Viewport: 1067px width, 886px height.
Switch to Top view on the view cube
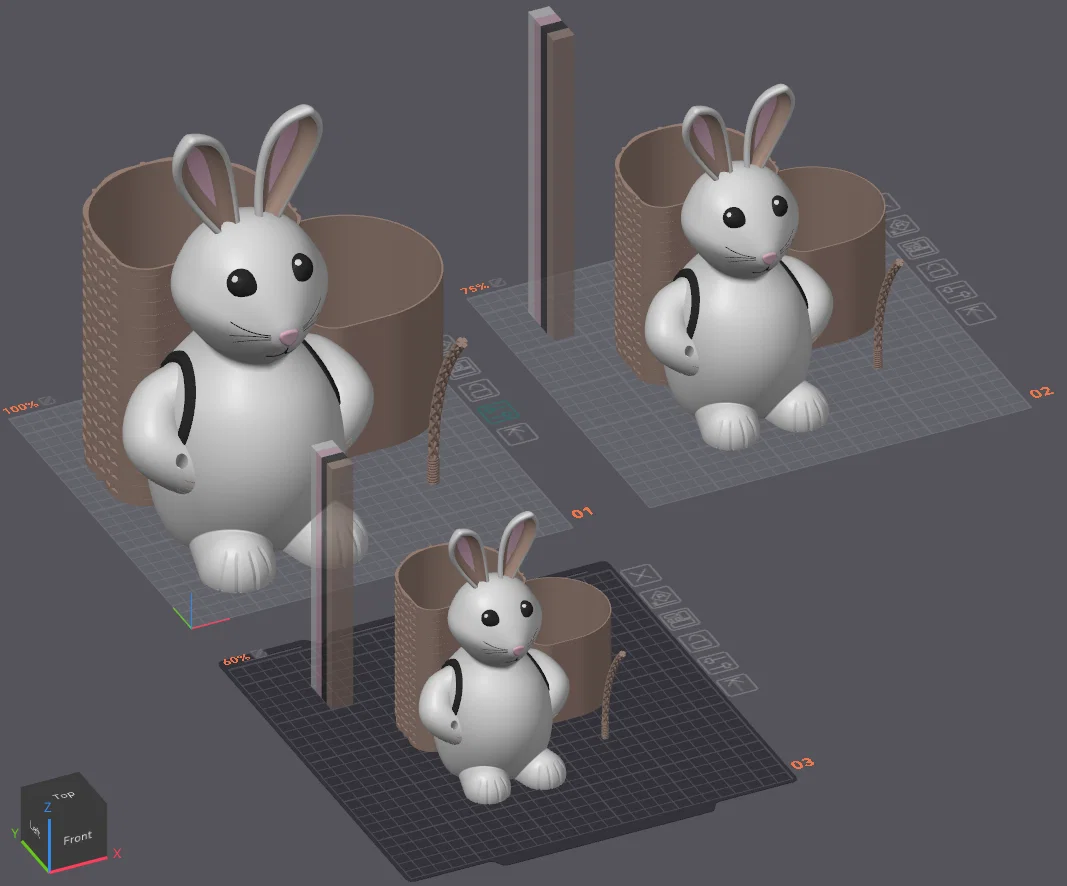[x=63, y=795]
